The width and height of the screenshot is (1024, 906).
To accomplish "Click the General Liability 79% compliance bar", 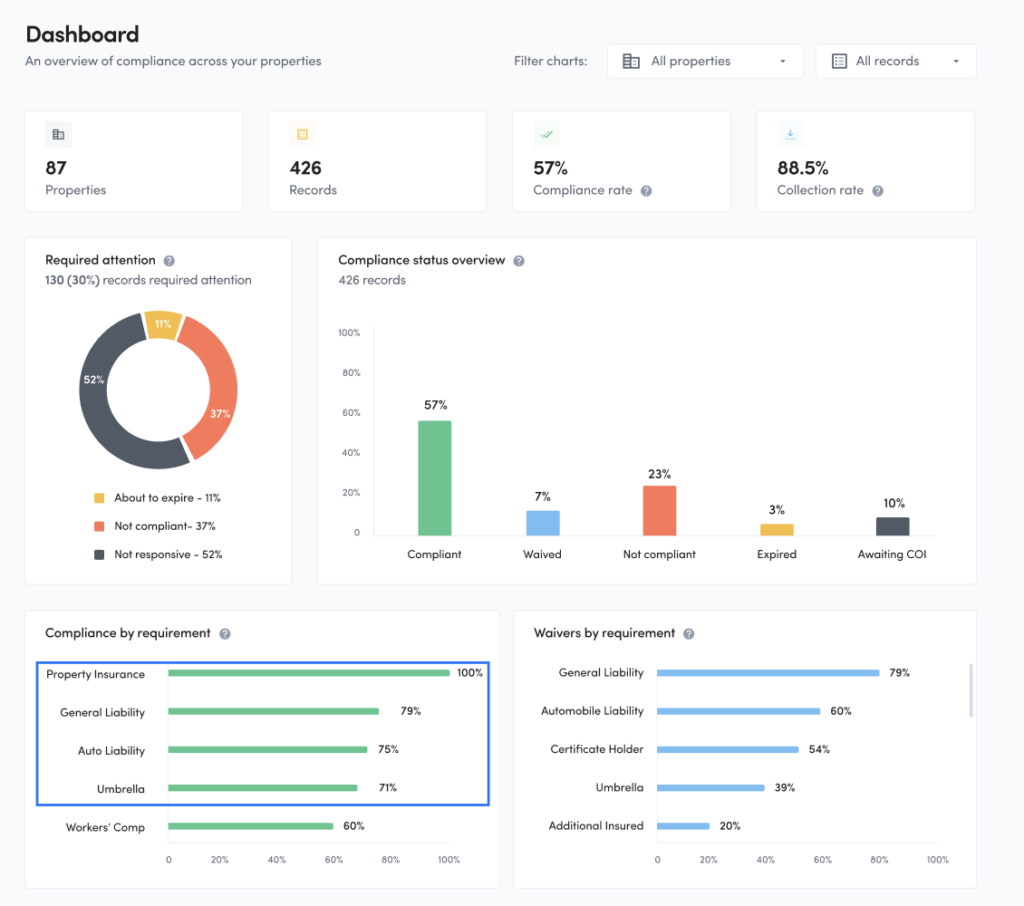I will tap(274, 711).
